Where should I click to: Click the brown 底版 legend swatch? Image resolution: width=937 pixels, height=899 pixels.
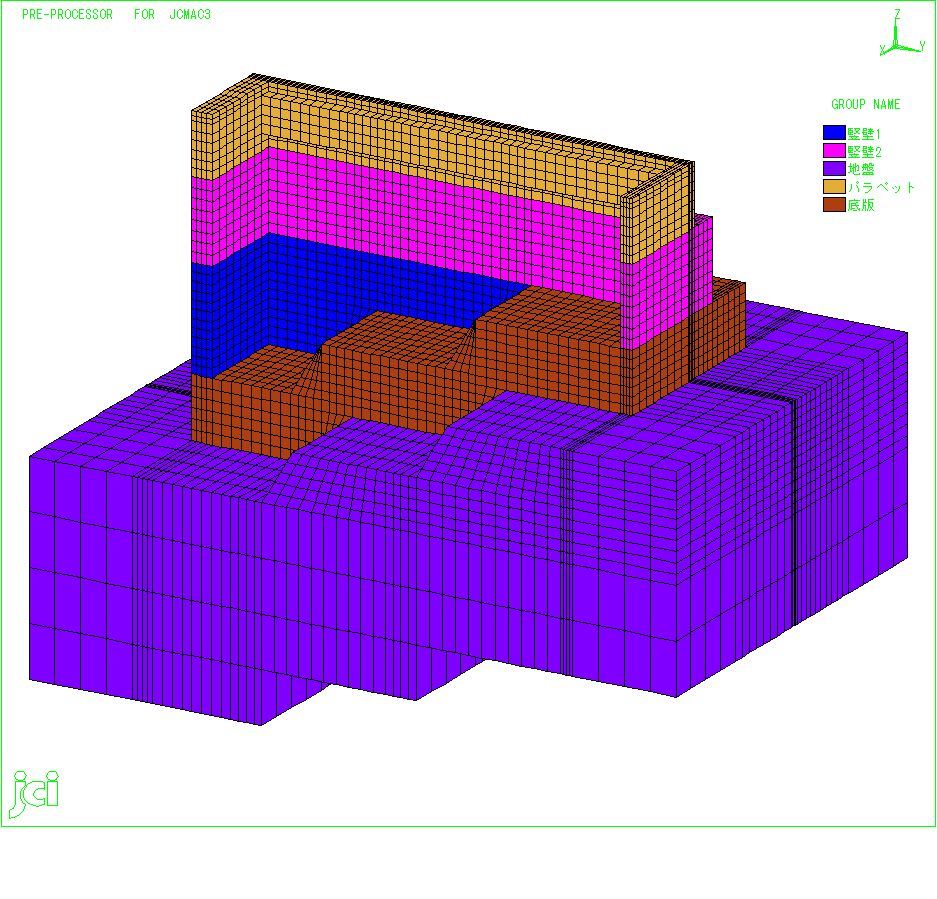(834, 204)
